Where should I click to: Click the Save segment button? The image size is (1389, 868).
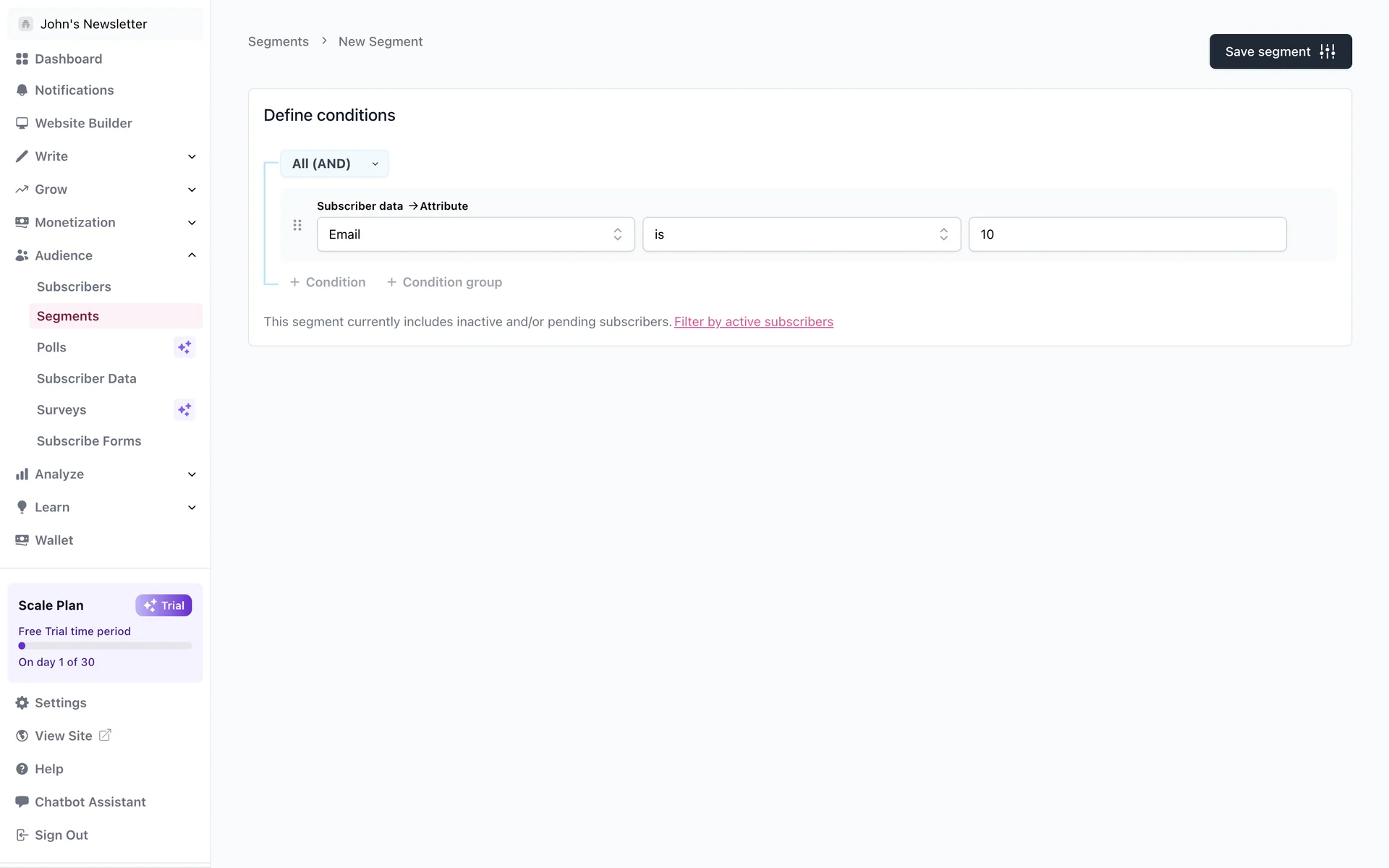tap(1280, 51)
